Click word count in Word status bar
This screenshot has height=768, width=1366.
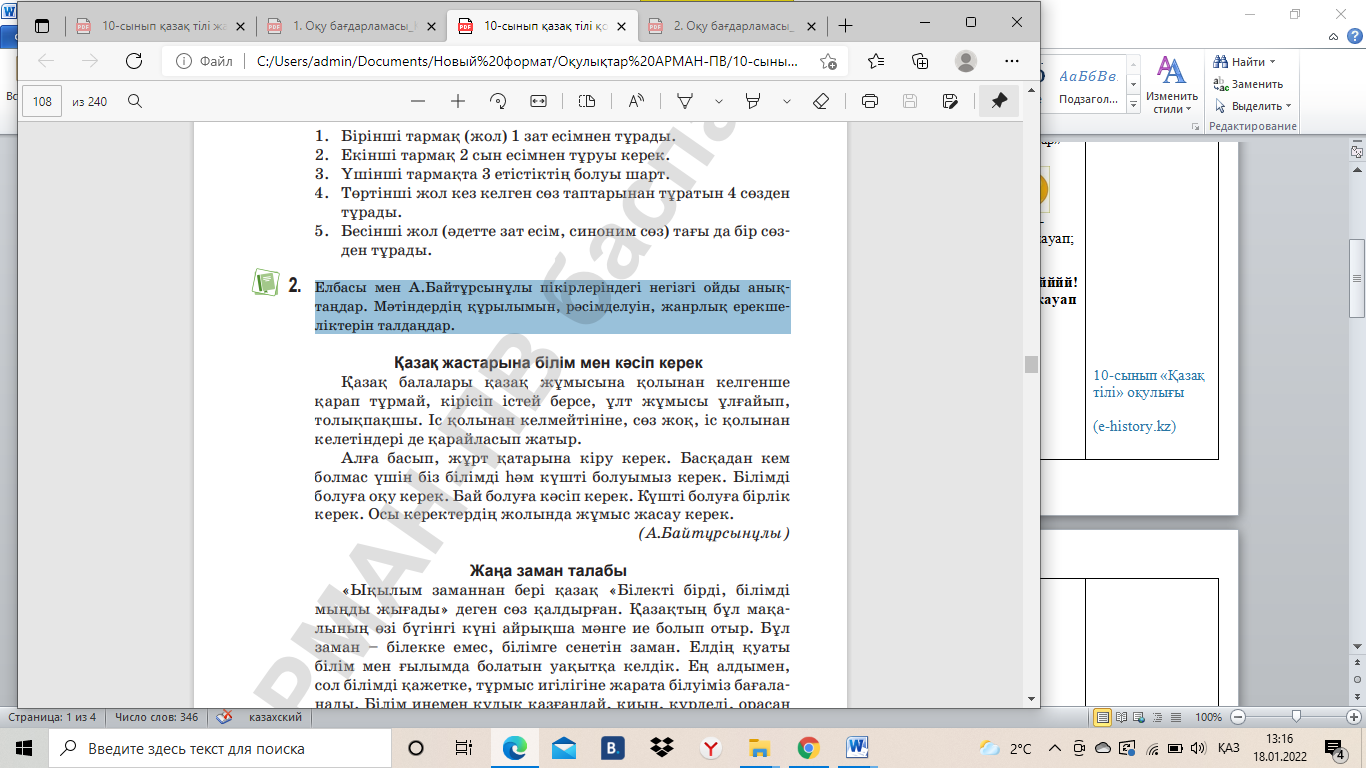click(156, 717)
